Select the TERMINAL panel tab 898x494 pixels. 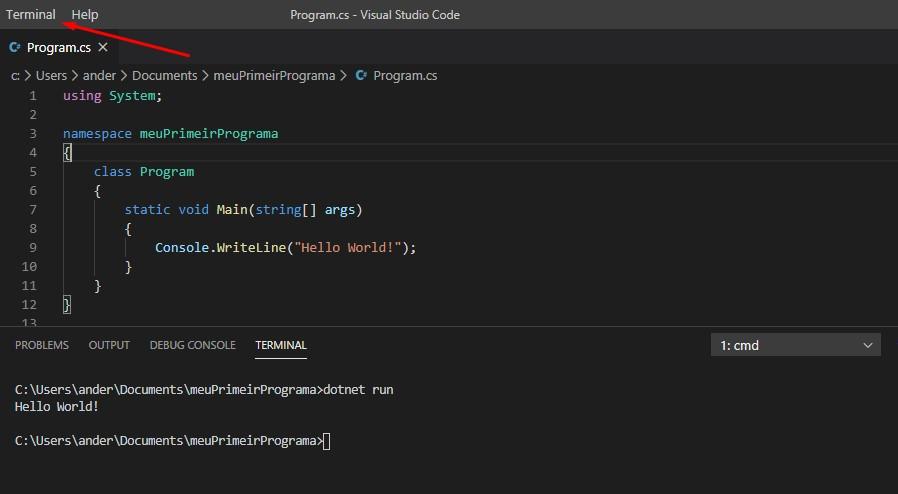pyautogui.click(x=281, y=345)
